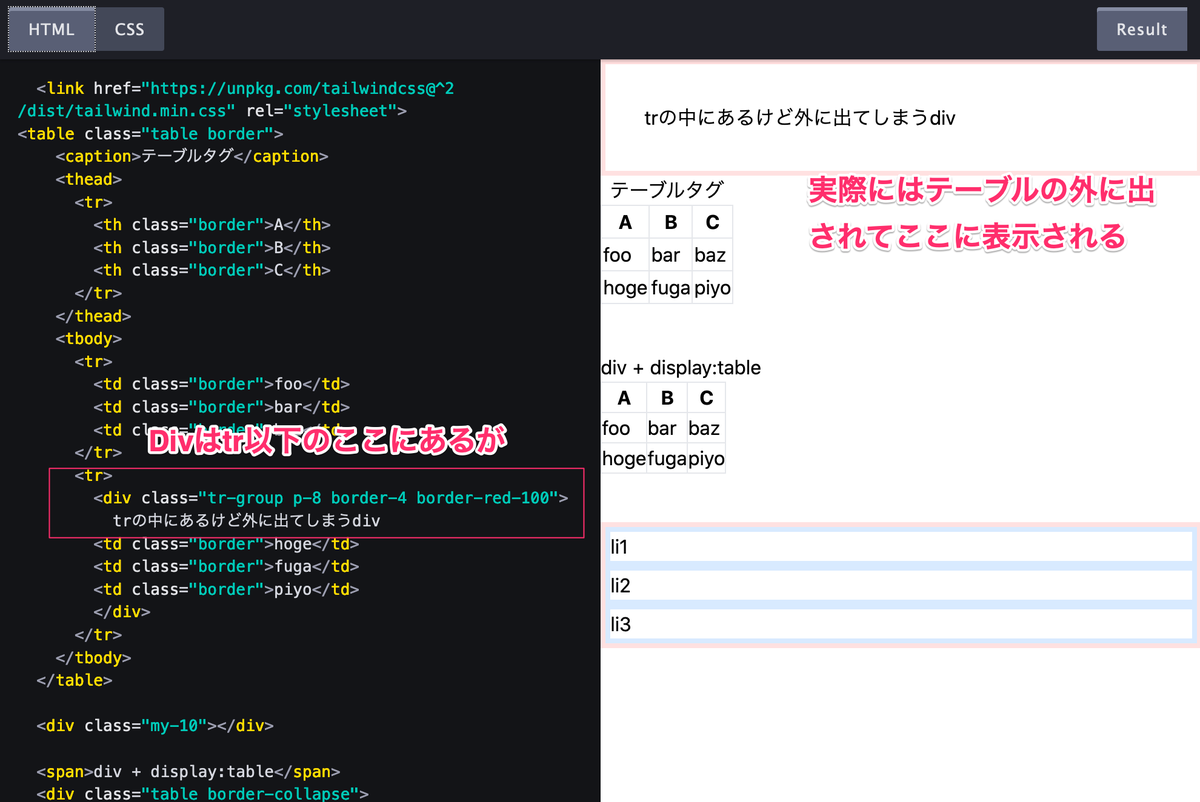Click the li3 list item
Screen dimensions: 1200x802
tap(900, 624)
